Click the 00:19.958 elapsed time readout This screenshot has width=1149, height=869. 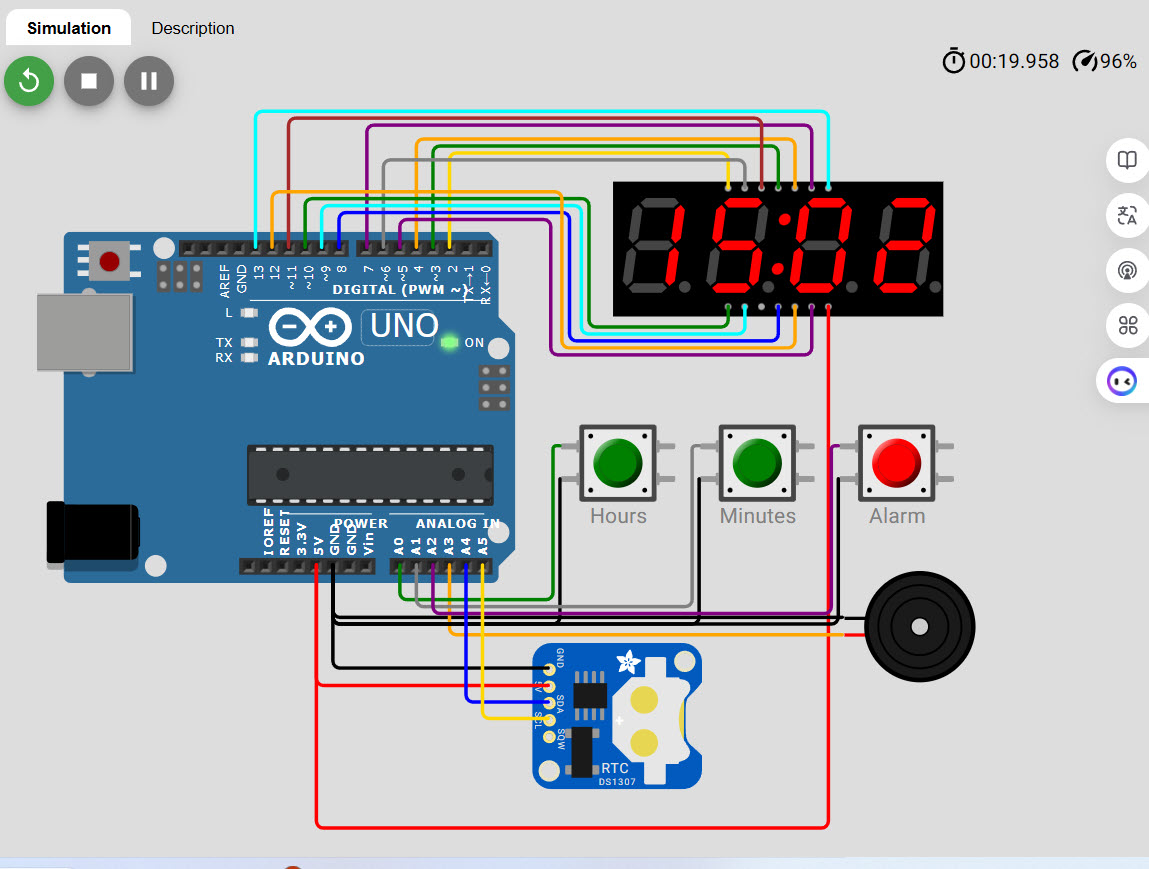[x=1014, y=61]
